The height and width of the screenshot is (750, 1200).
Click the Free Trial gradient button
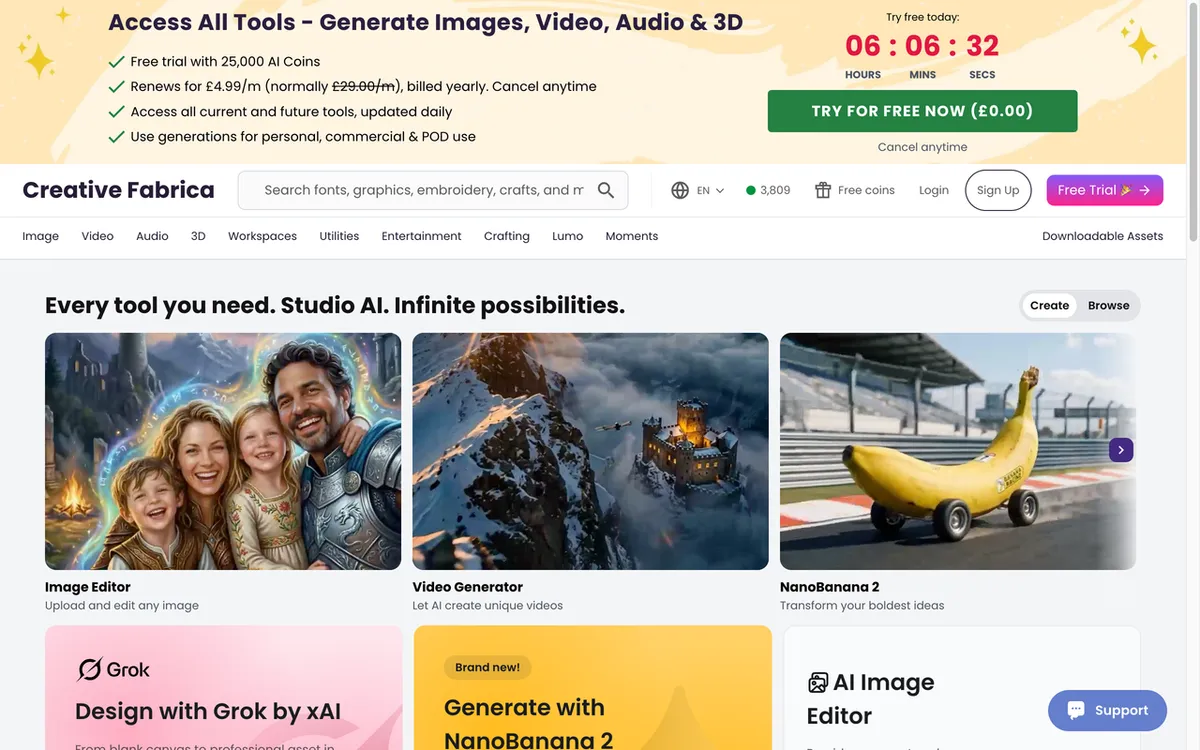tap(1104, 190)
